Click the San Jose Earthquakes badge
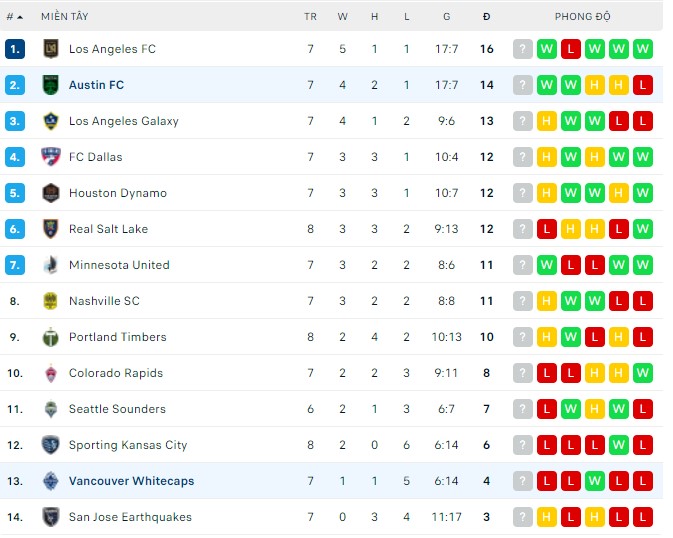 click(51, 517)
